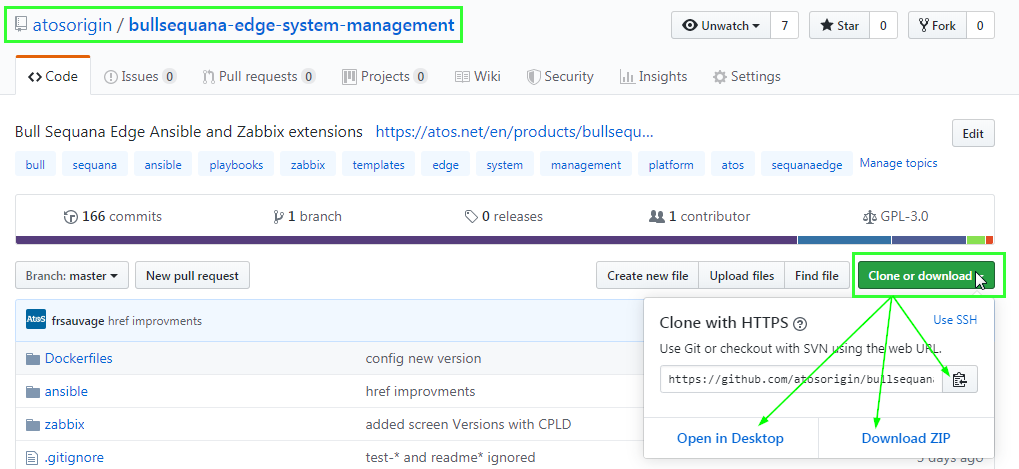
Task: Fork the repository
Action: pos(937,26)
